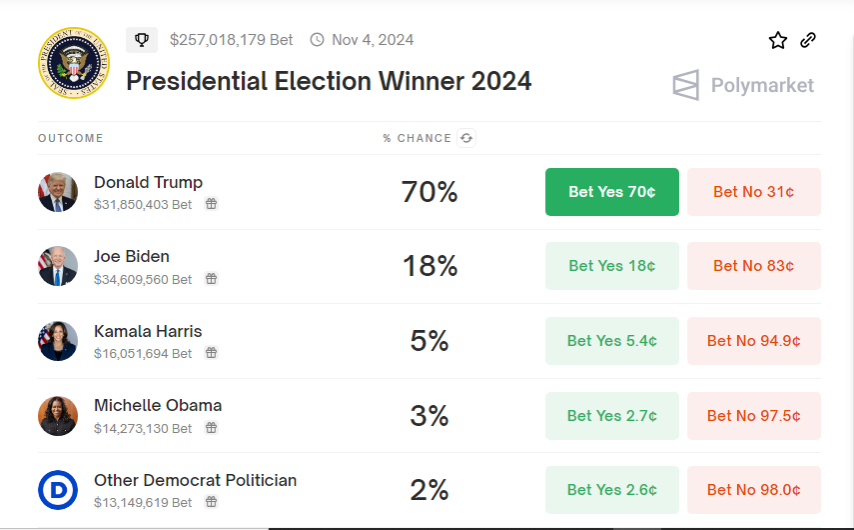This screenshot has height=530, width=854.
Task: Click the gift icon under Michelle Obama
Action: pos(211,428)
